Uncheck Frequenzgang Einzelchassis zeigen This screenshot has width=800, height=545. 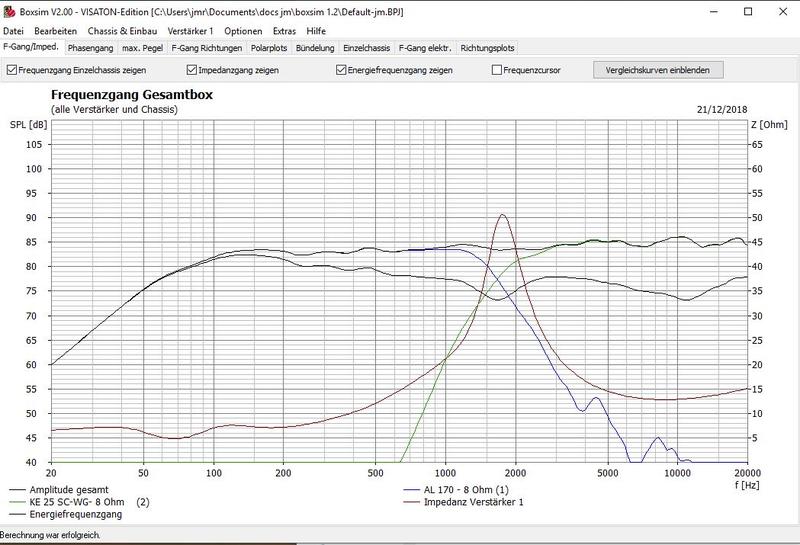[x=13, y=71]
